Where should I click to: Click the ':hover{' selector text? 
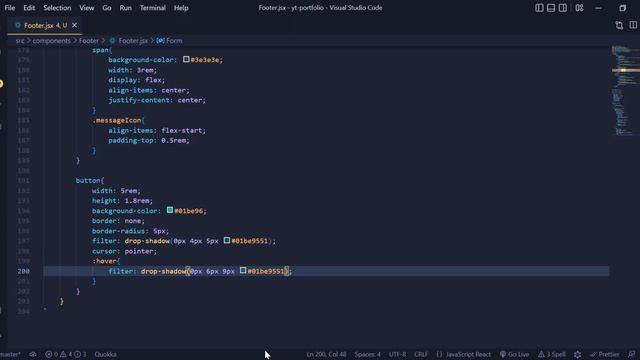pos(106,261)
